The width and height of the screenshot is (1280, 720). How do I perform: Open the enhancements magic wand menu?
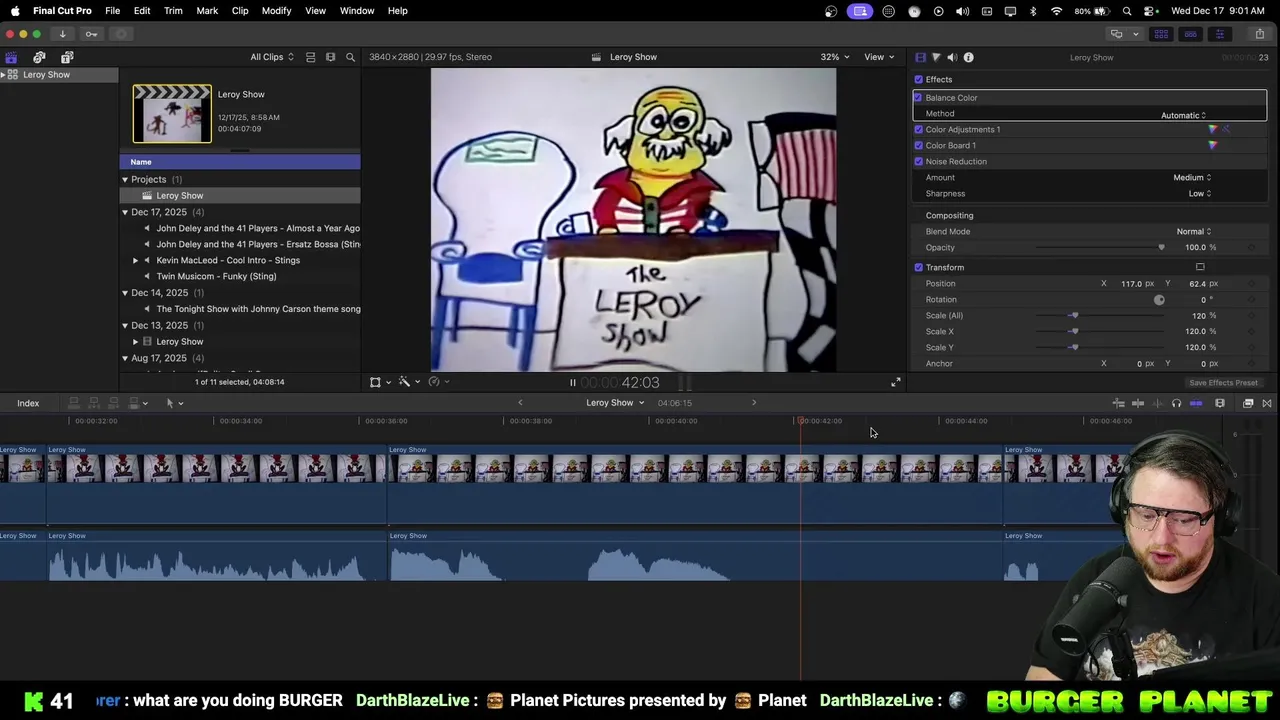(x=407, y=382)
